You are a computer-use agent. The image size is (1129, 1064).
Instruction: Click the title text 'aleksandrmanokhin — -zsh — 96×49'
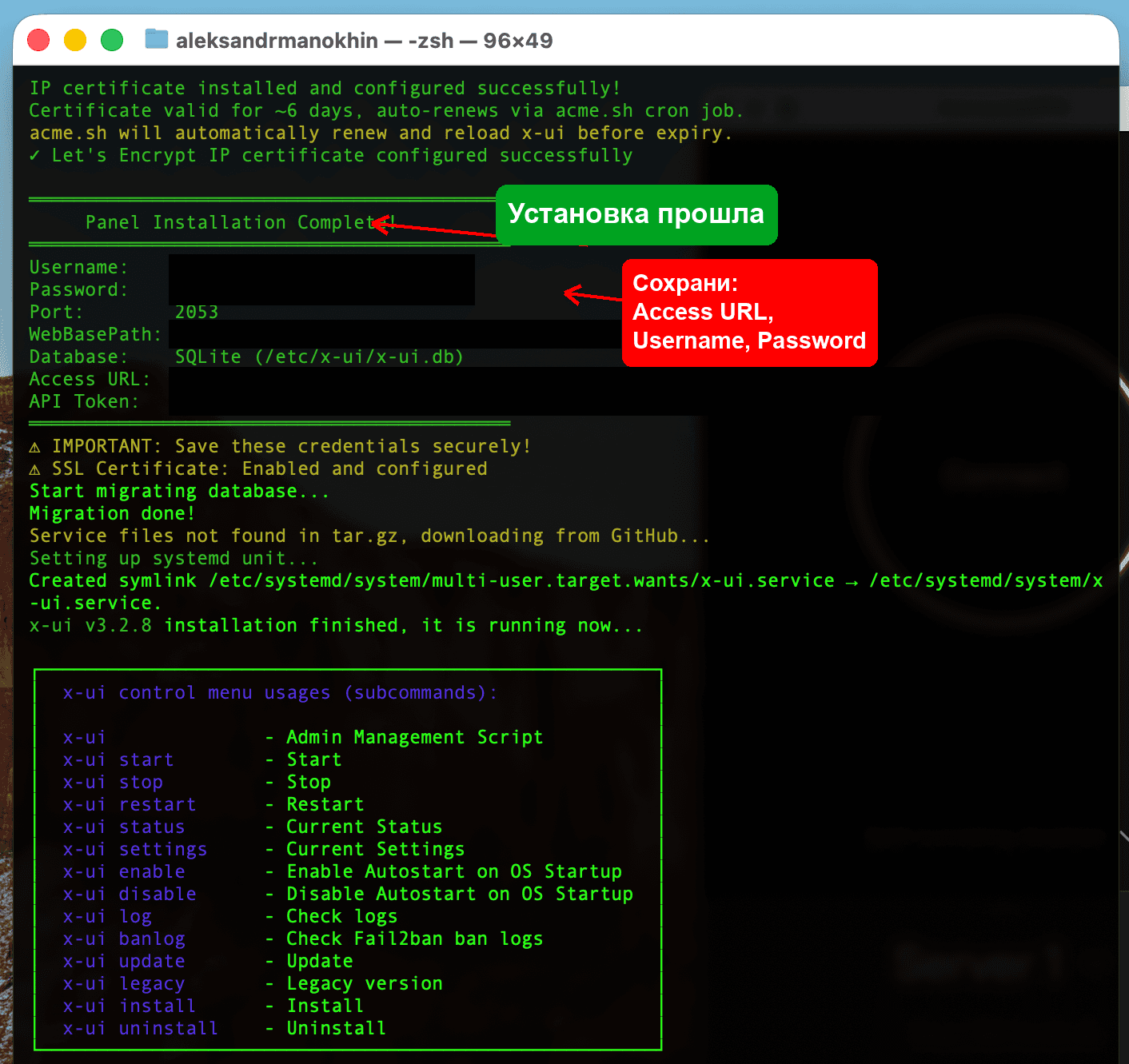click(364, 41)
